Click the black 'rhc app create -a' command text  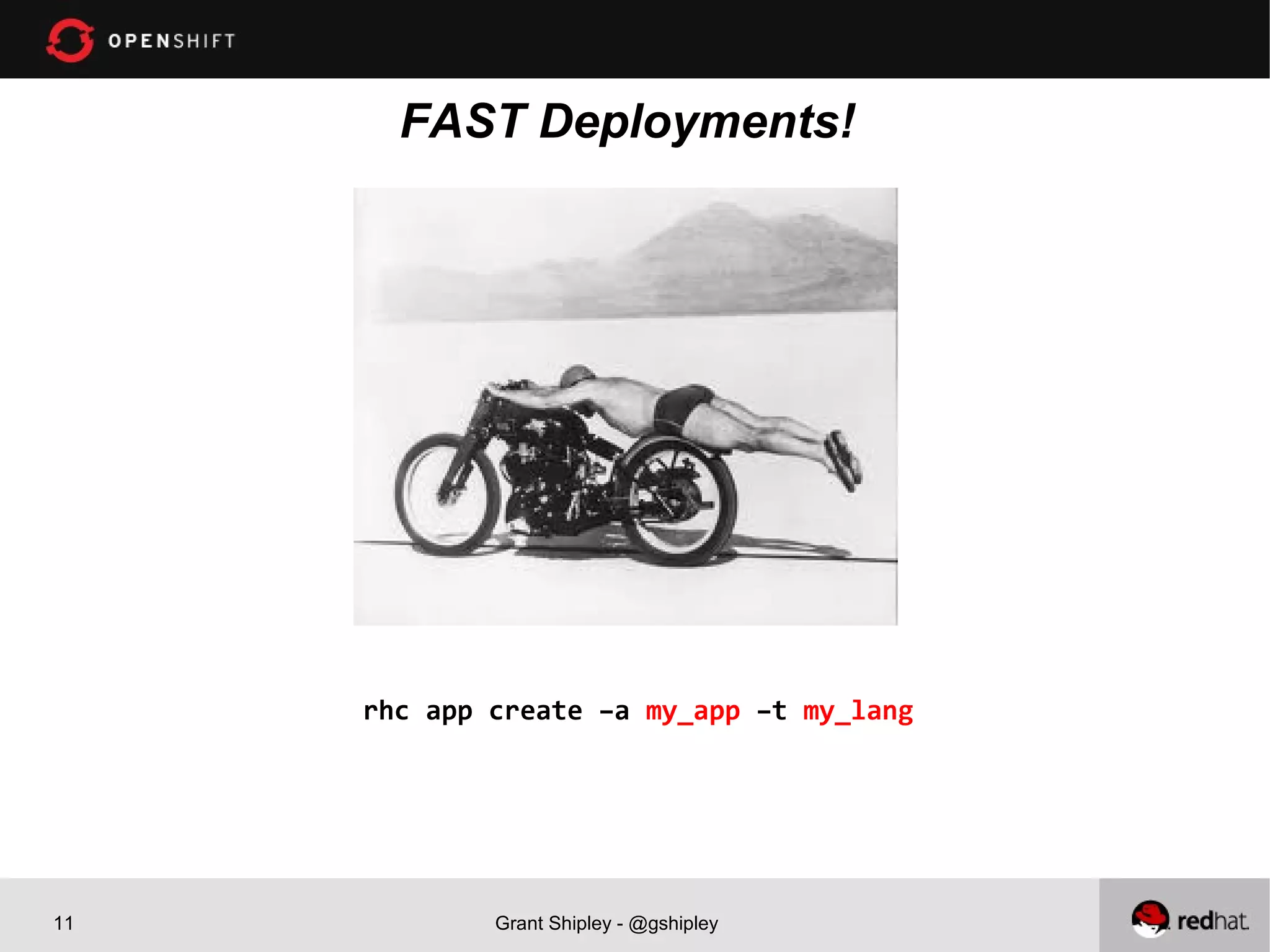coord(496,711)
